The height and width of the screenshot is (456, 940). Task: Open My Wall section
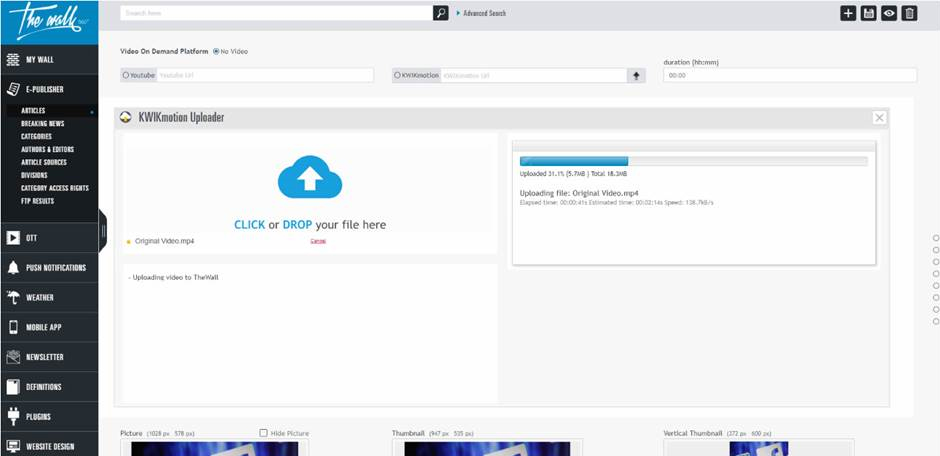[x=49, y=59]
